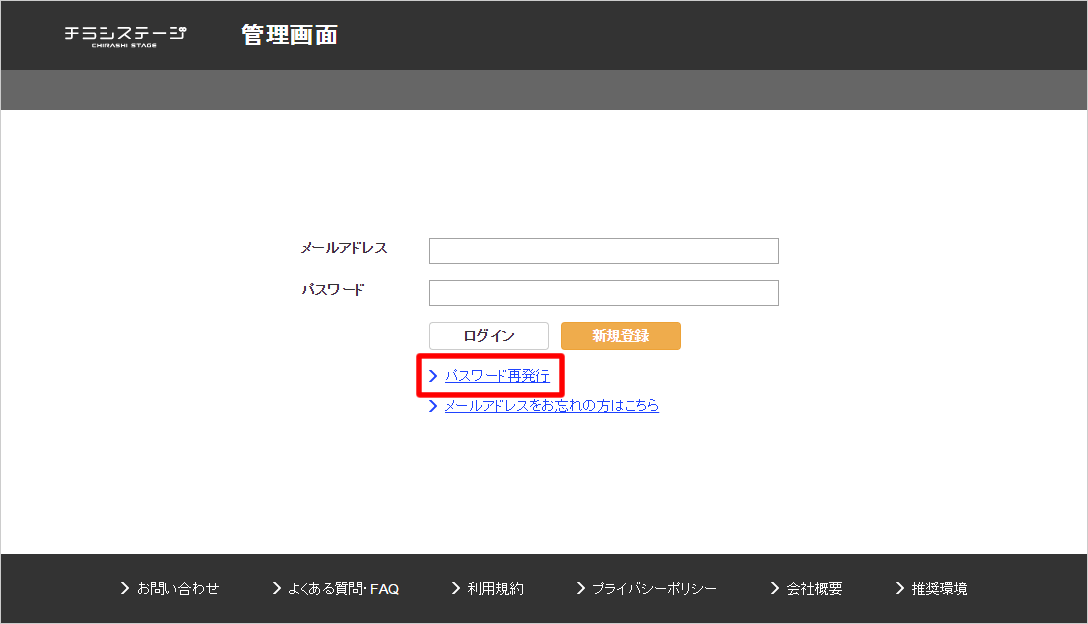The height and width of the screenshot is (624, 1088).
Task: Click the Chirashi Stage logo
Action: tap(125, 35)
